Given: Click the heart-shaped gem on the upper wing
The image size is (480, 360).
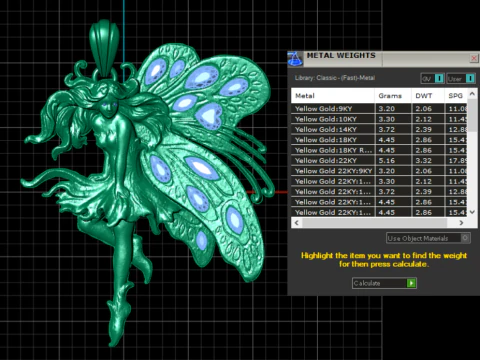Looking at the screenshot, I should tap(209, 116).
